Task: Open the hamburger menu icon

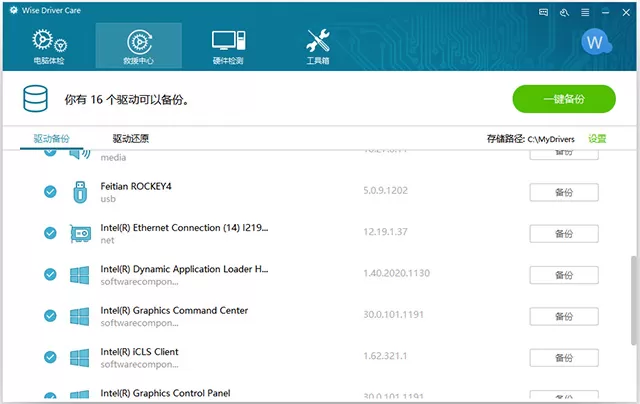Action: (x=585, y=13)
